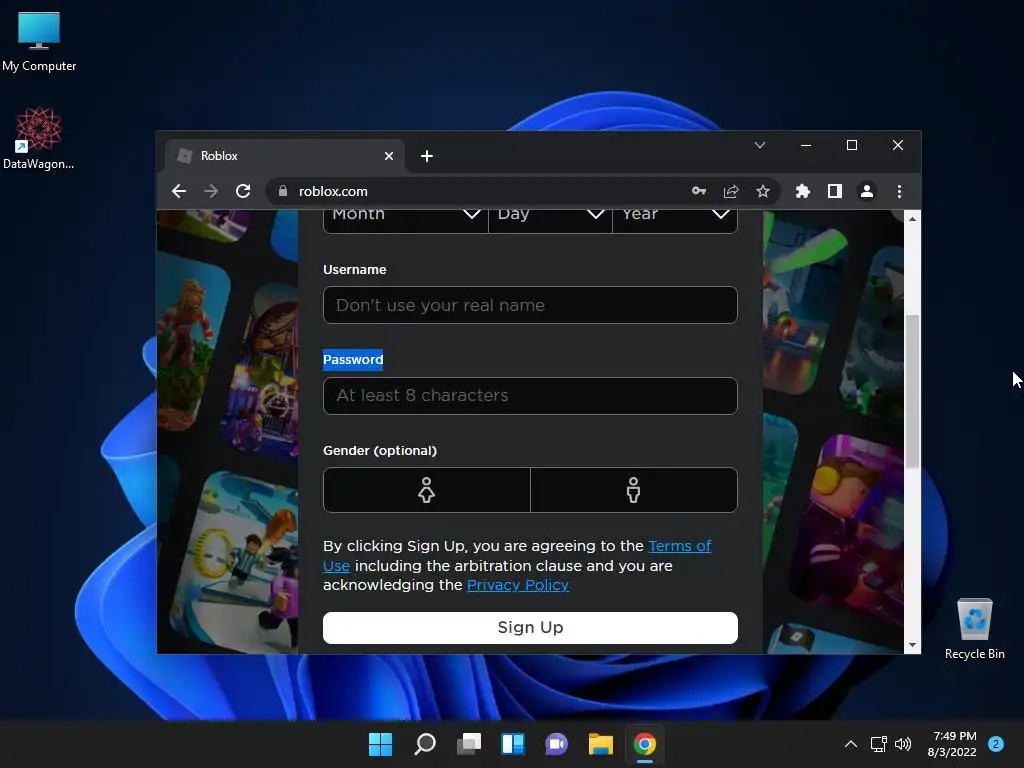The image size is (1024, 768).
Task: Click the Chrome taskbar icon
Action: (x=645, y=744)
